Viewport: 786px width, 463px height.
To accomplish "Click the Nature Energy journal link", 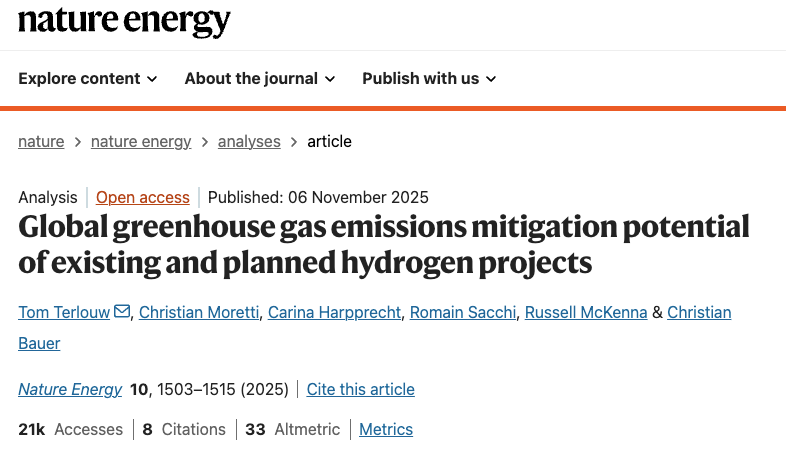I will pyautogui.click(x=70, y=389).
